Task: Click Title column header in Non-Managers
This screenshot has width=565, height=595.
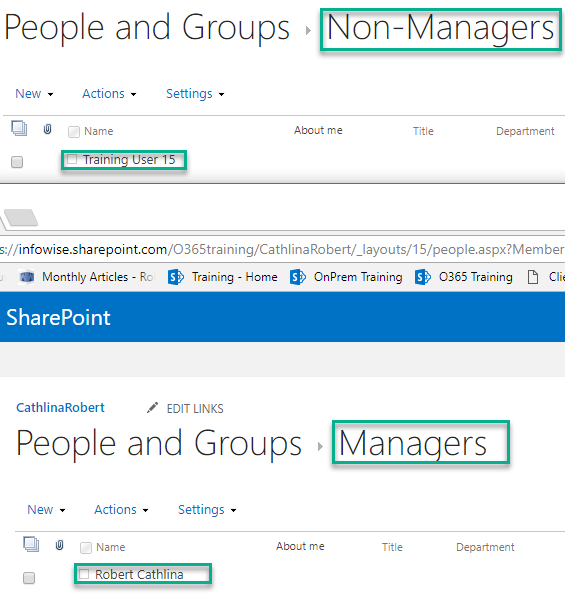Action: [423, 131]
